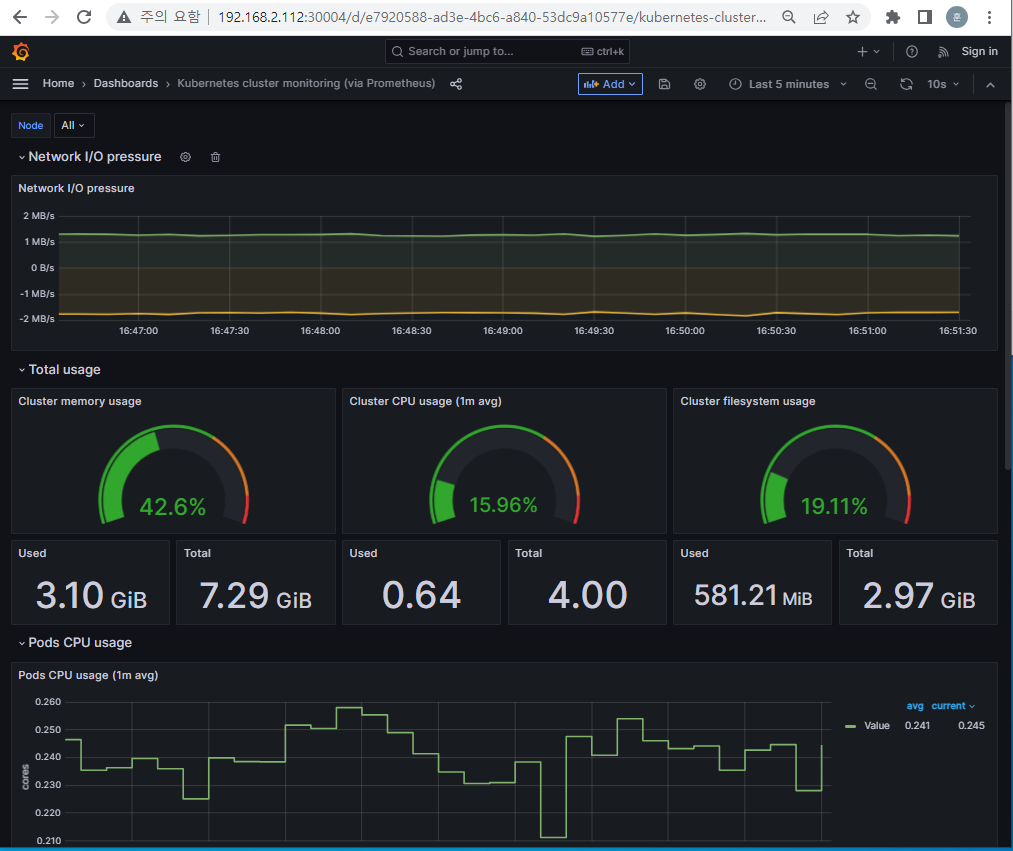1013x851 pixels.
Task: Click the Node variable label
Action: (30, 125)
